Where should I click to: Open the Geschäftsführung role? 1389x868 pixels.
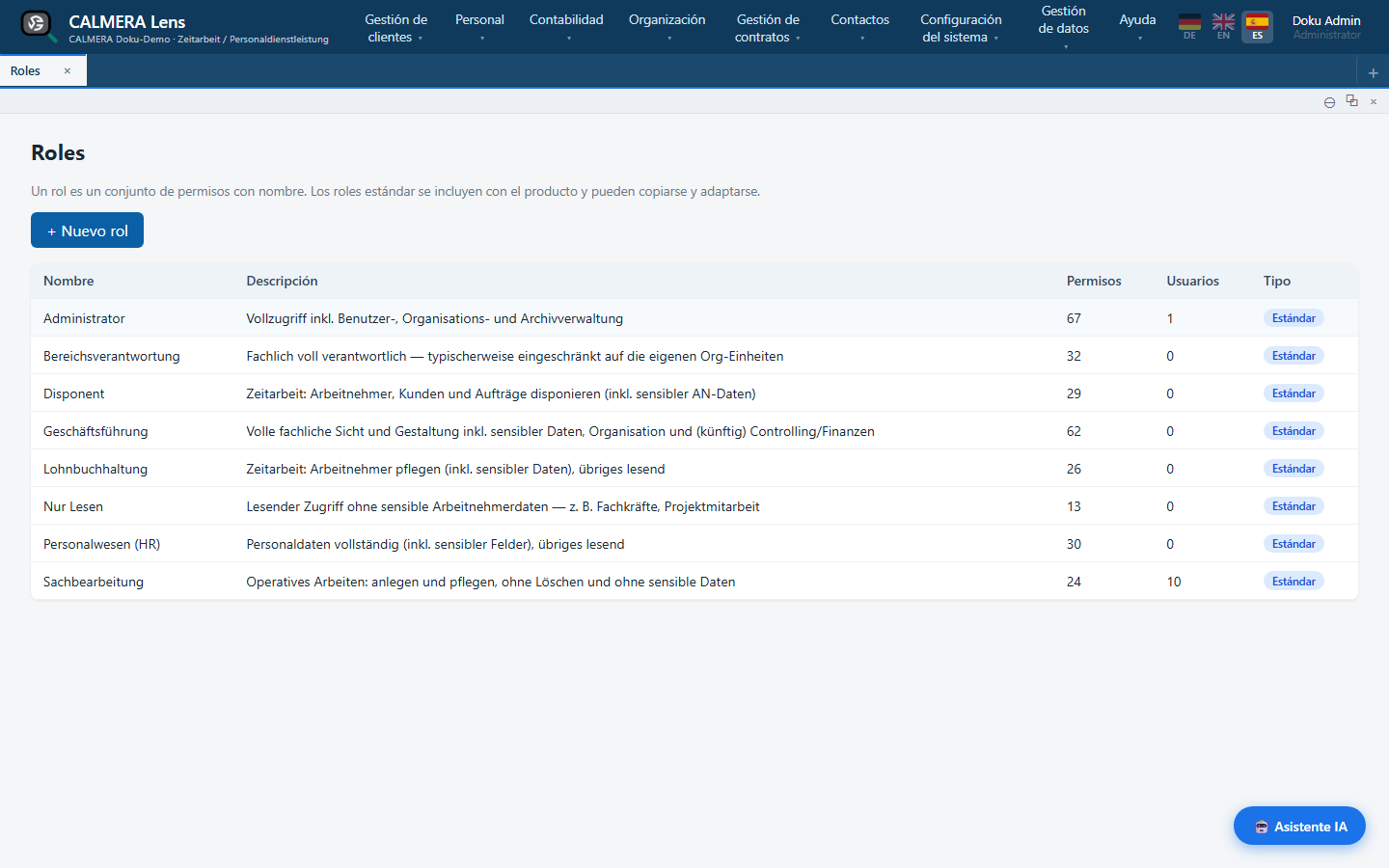(694, 431)
